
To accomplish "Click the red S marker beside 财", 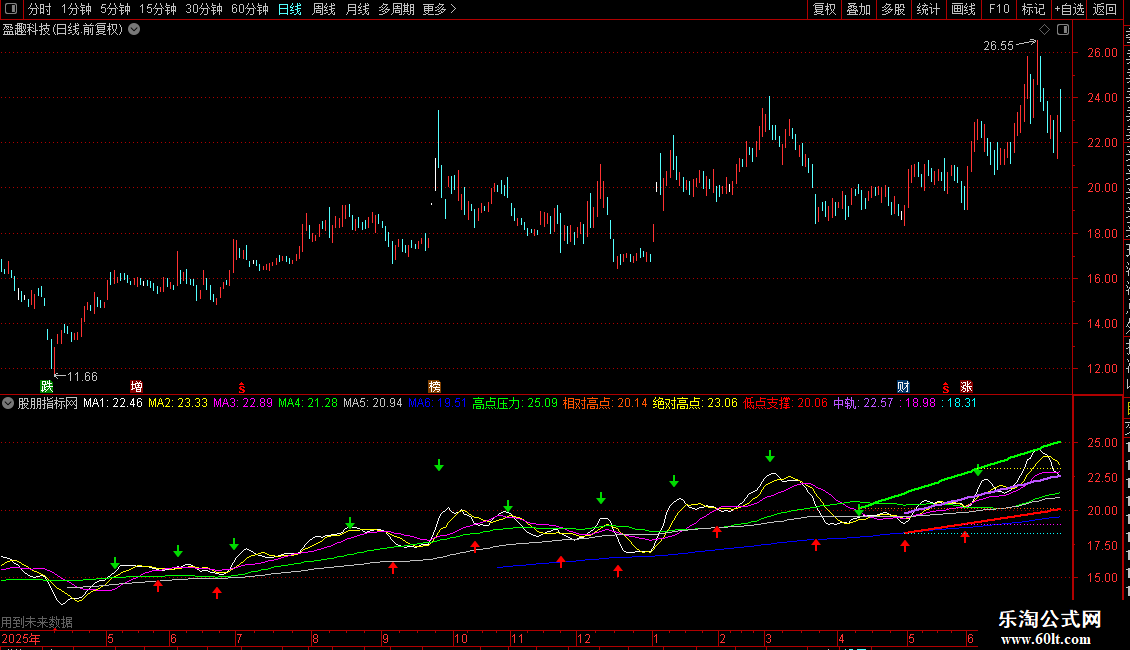I will pyautogui.click(x=946, y=388).
